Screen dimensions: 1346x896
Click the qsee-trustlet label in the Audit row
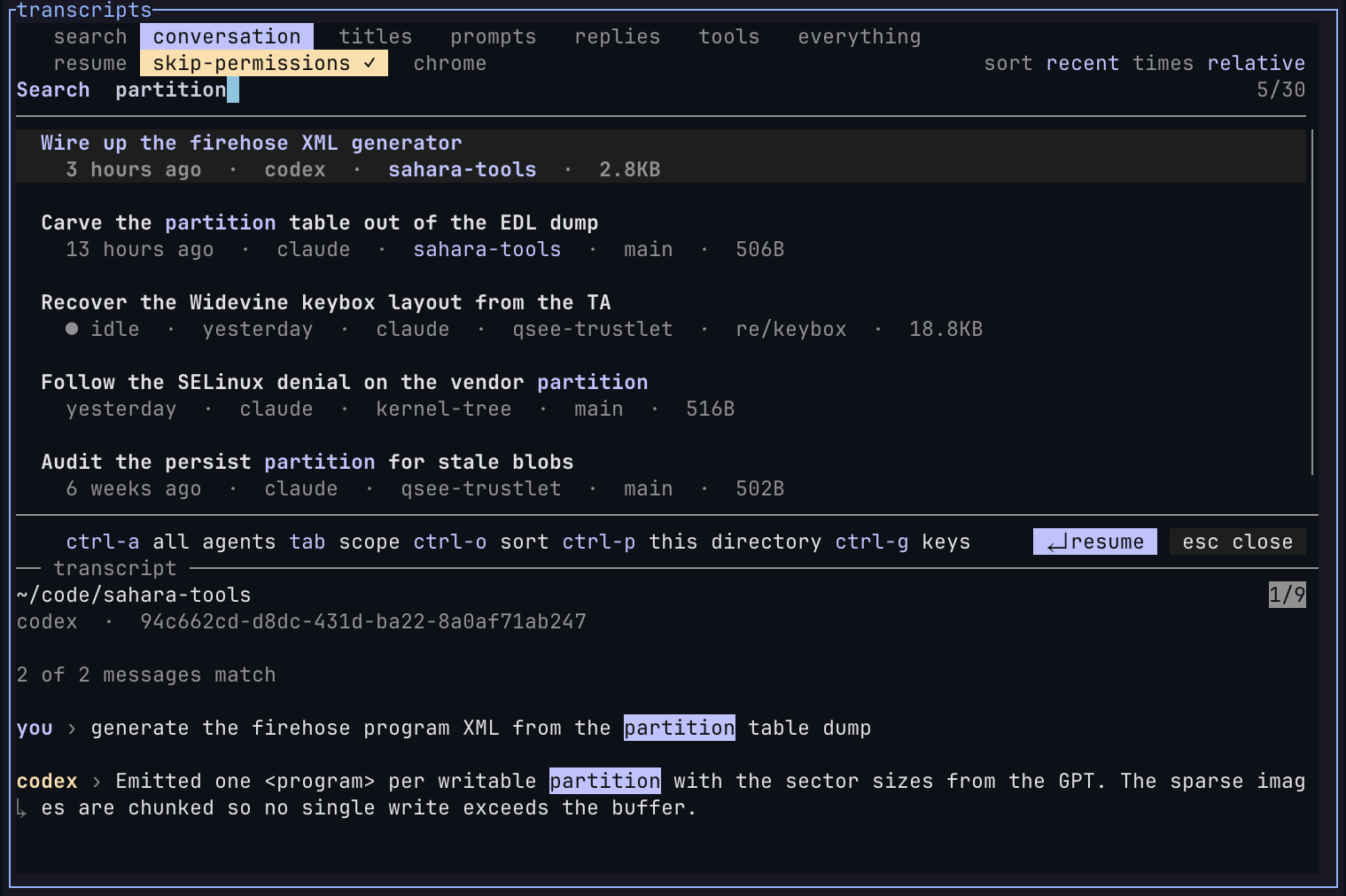(481, 488)
